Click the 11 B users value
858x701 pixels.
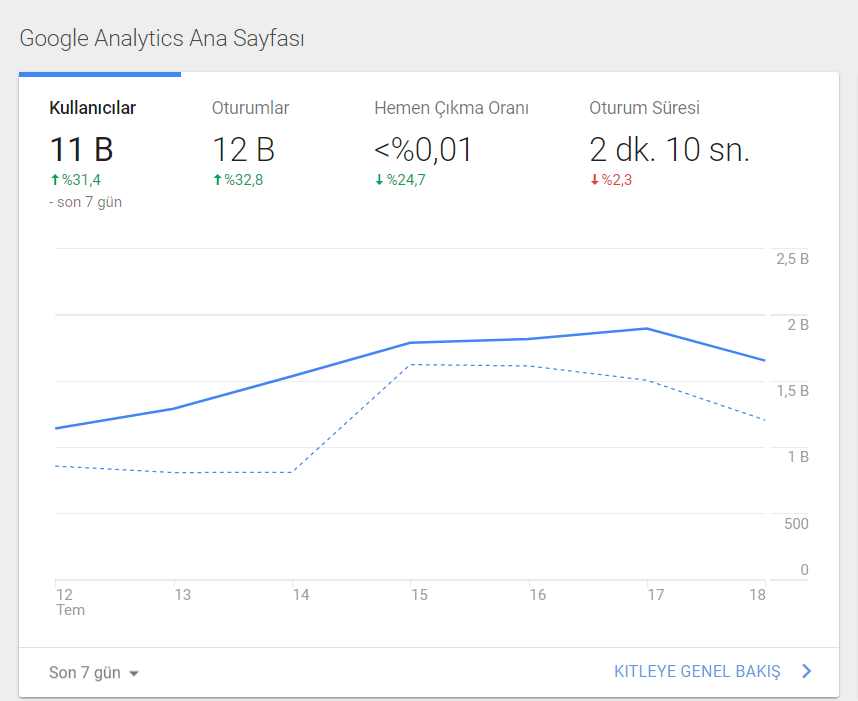pos(81,149)
